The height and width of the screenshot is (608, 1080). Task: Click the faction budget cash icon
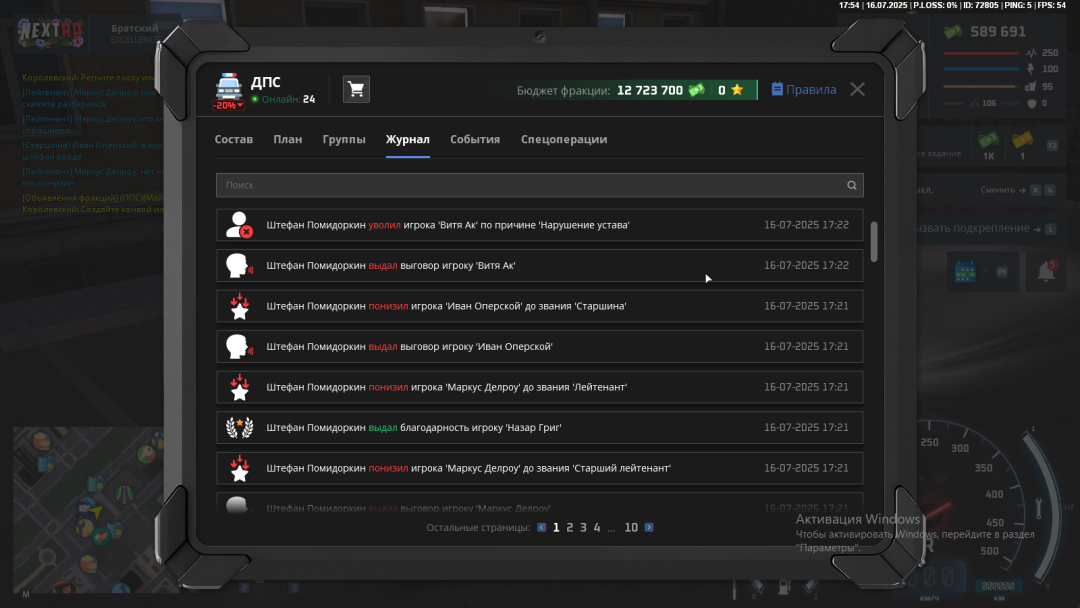696,90
